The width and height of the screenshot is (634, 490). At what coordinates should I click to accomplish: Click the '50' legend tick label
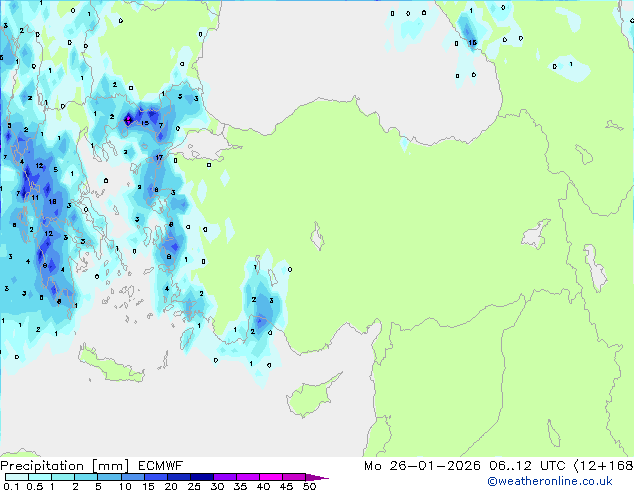(x=309, y=486)
